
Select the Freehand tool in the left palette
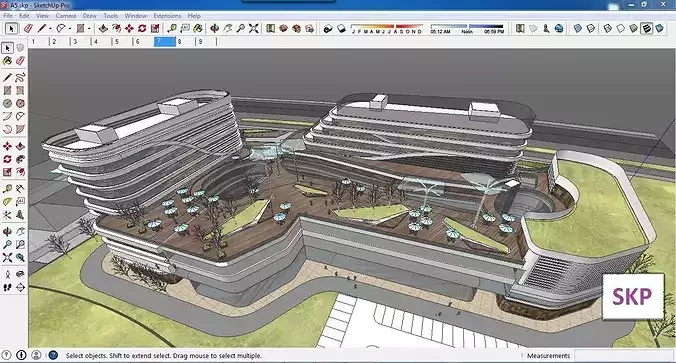point(20,78)
